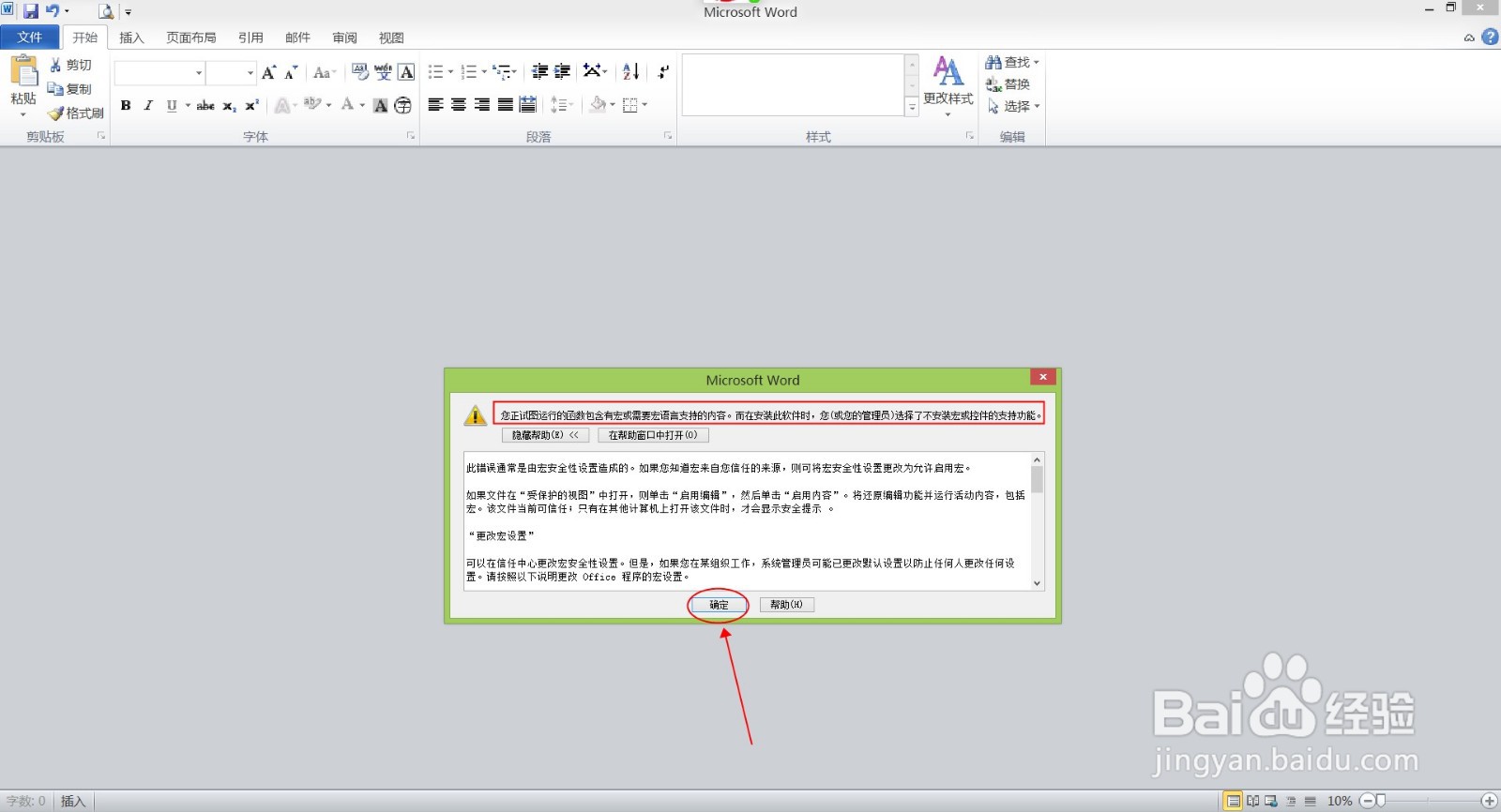Open the underline style dropdown arrow
1501x812 pixels.
pos(188,105)
